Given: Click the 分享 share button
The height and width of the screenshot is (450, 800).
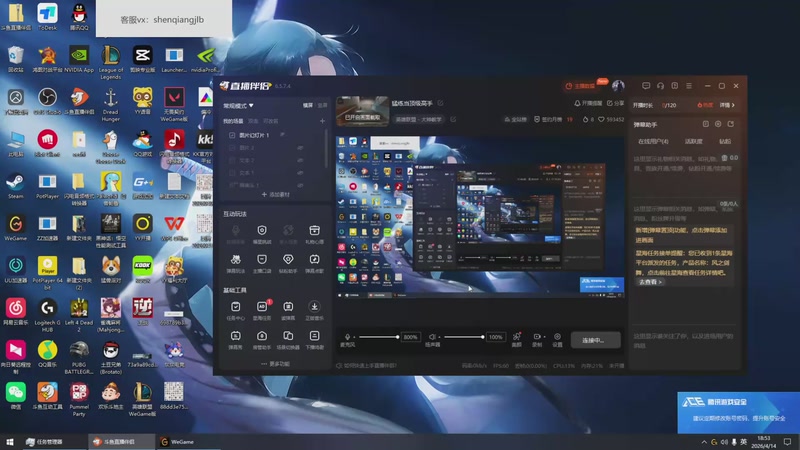Looking at the screenshot, I should [616, 103].
